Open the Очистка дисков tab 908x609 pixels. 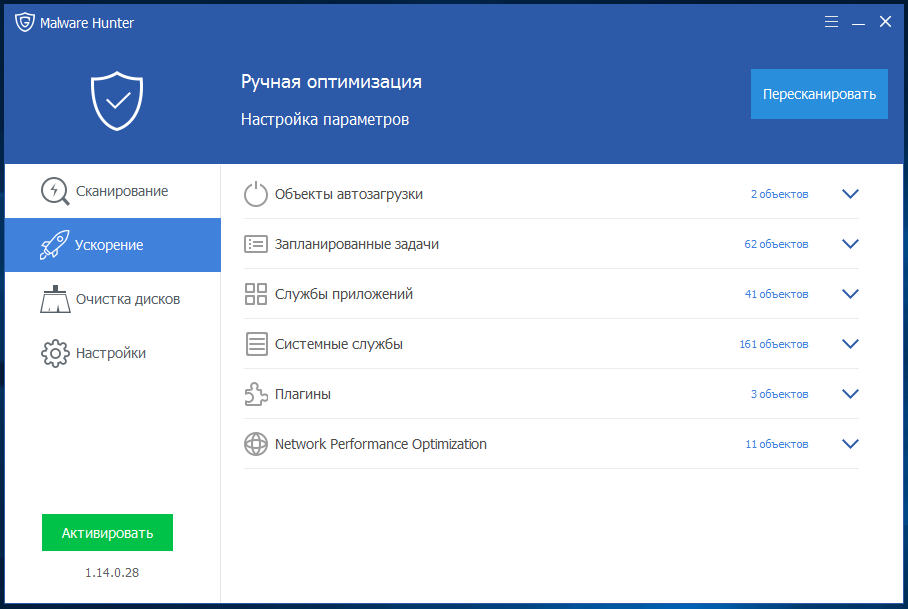(112, 299)
